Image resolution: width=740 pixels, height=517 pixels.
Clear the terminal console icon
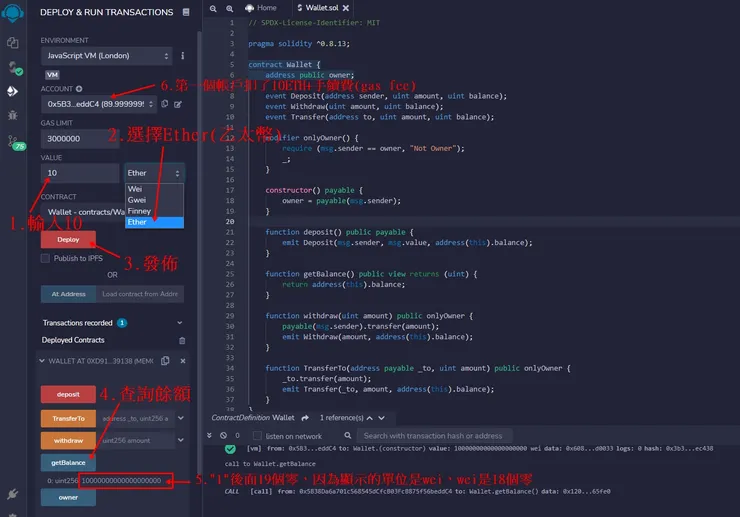click(223, 435)
